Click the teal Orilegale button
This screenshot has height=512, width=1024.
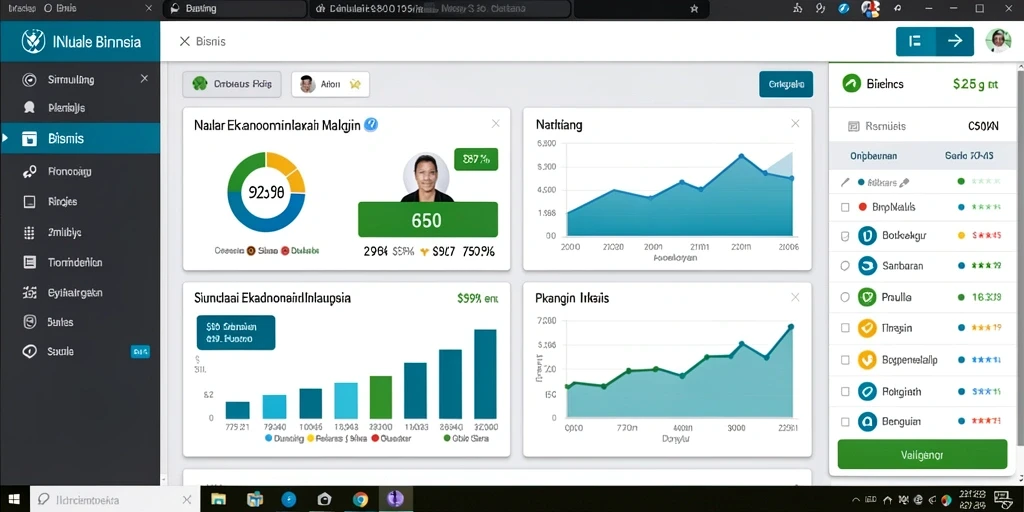pos(786,84)
